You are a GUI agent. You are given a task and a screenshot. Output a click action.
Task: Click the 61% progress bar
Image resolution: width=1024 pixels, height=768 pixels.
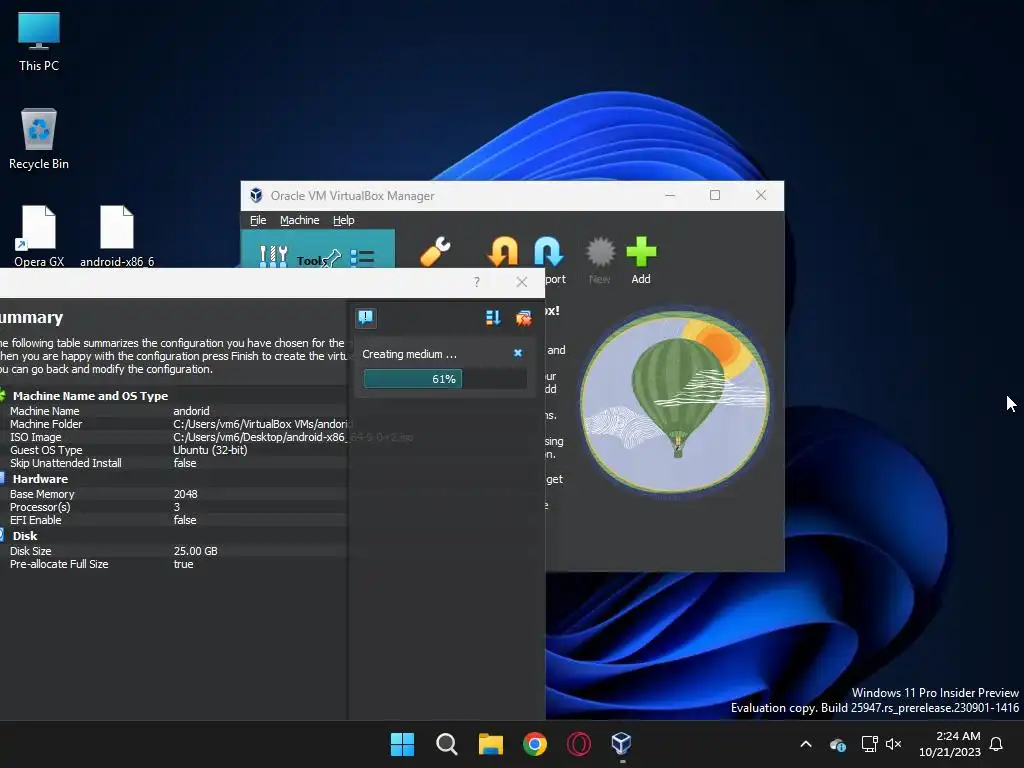[x=445, y=379]
